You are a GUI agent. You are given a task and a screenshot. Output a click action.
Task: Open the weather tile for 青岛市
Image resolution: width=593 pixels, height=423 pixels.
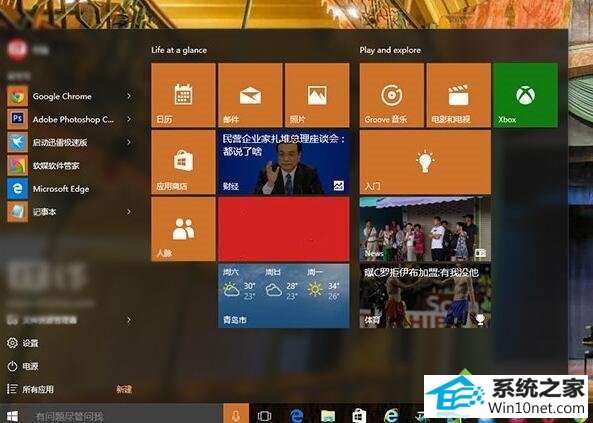click(284, 296)
